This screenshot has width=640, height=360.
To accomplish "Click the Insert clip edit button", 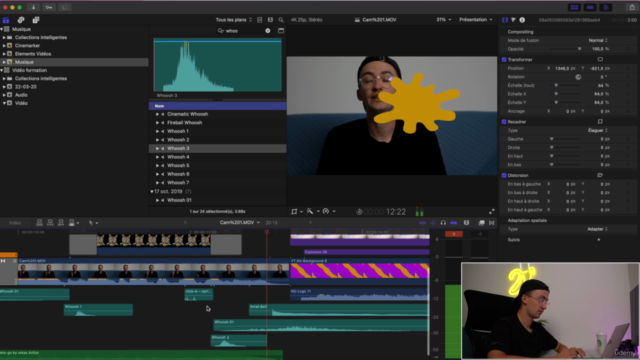I will coord(50,222).
